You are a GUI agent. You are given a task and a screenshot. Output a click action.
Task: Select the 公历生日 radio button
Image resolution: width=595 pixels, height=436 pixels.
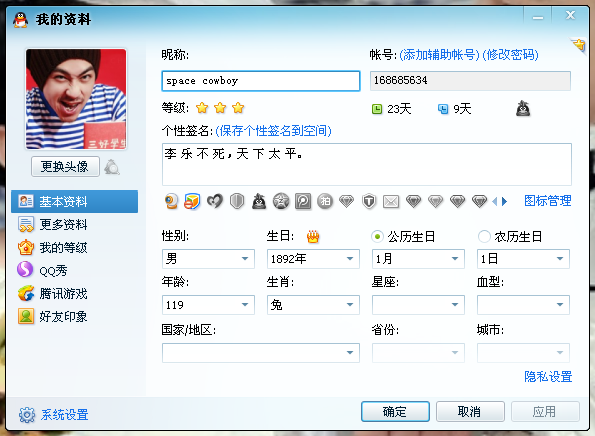(377, 237)
